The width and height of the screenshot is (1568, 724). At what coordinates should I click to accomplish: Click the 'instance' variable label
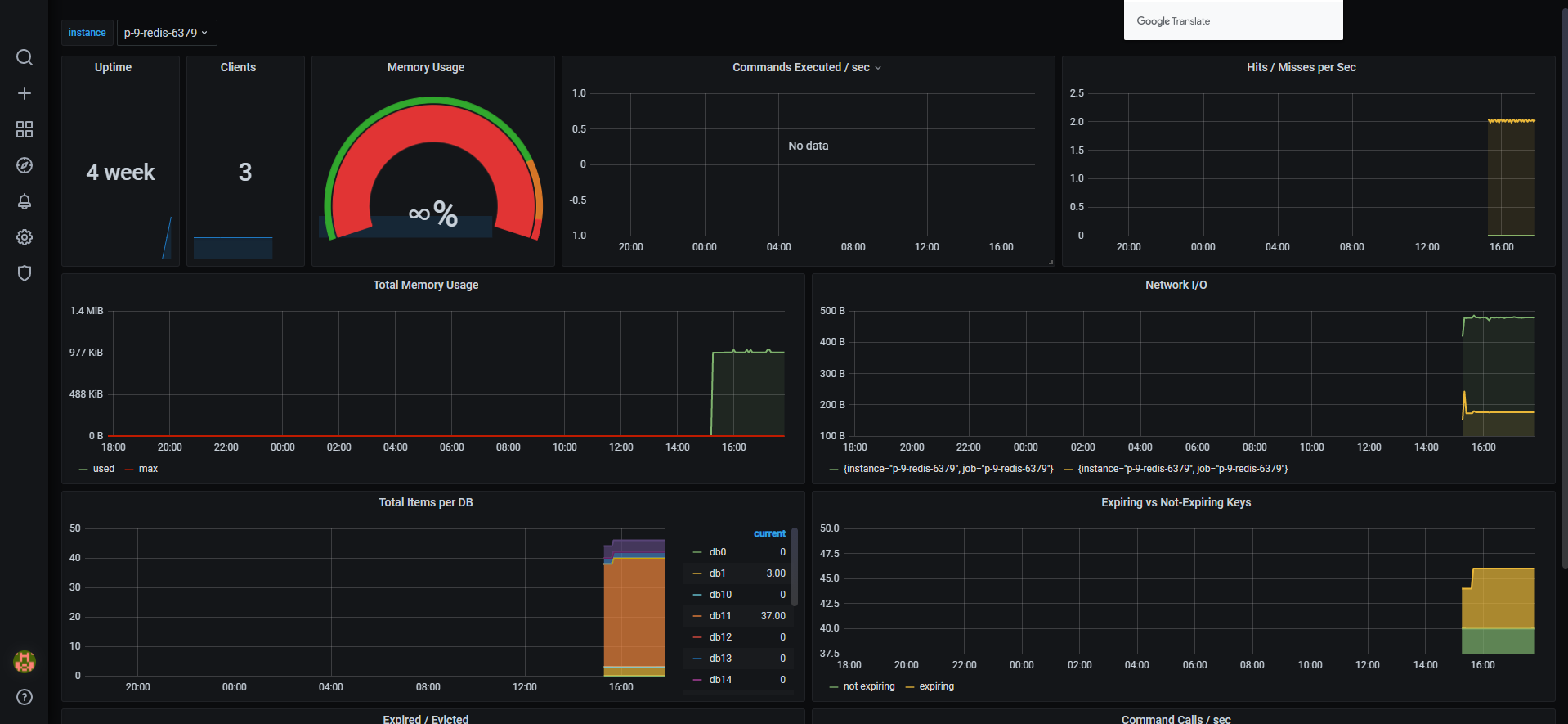(x=87, y=33)
